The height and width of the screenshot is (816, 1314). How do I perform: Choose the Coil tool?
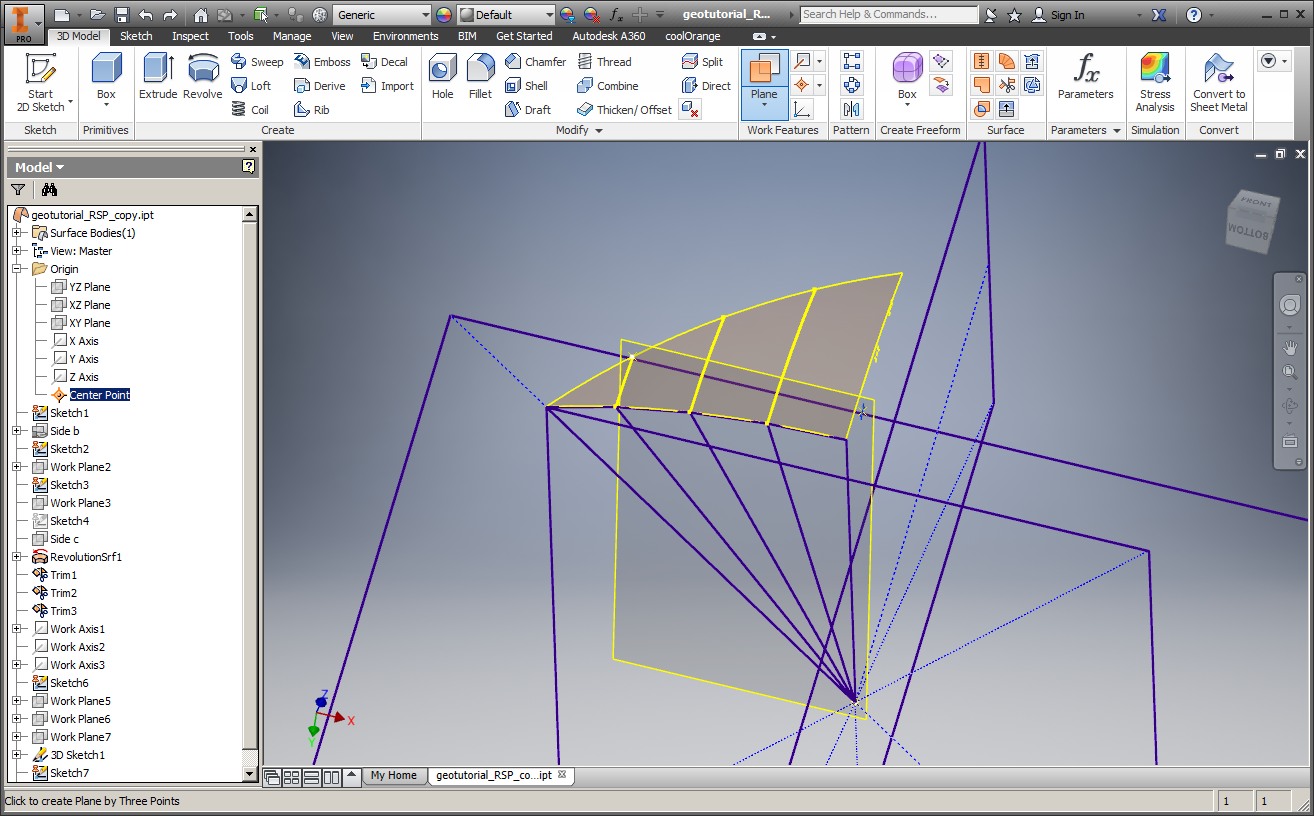click(x=250, y=110)
